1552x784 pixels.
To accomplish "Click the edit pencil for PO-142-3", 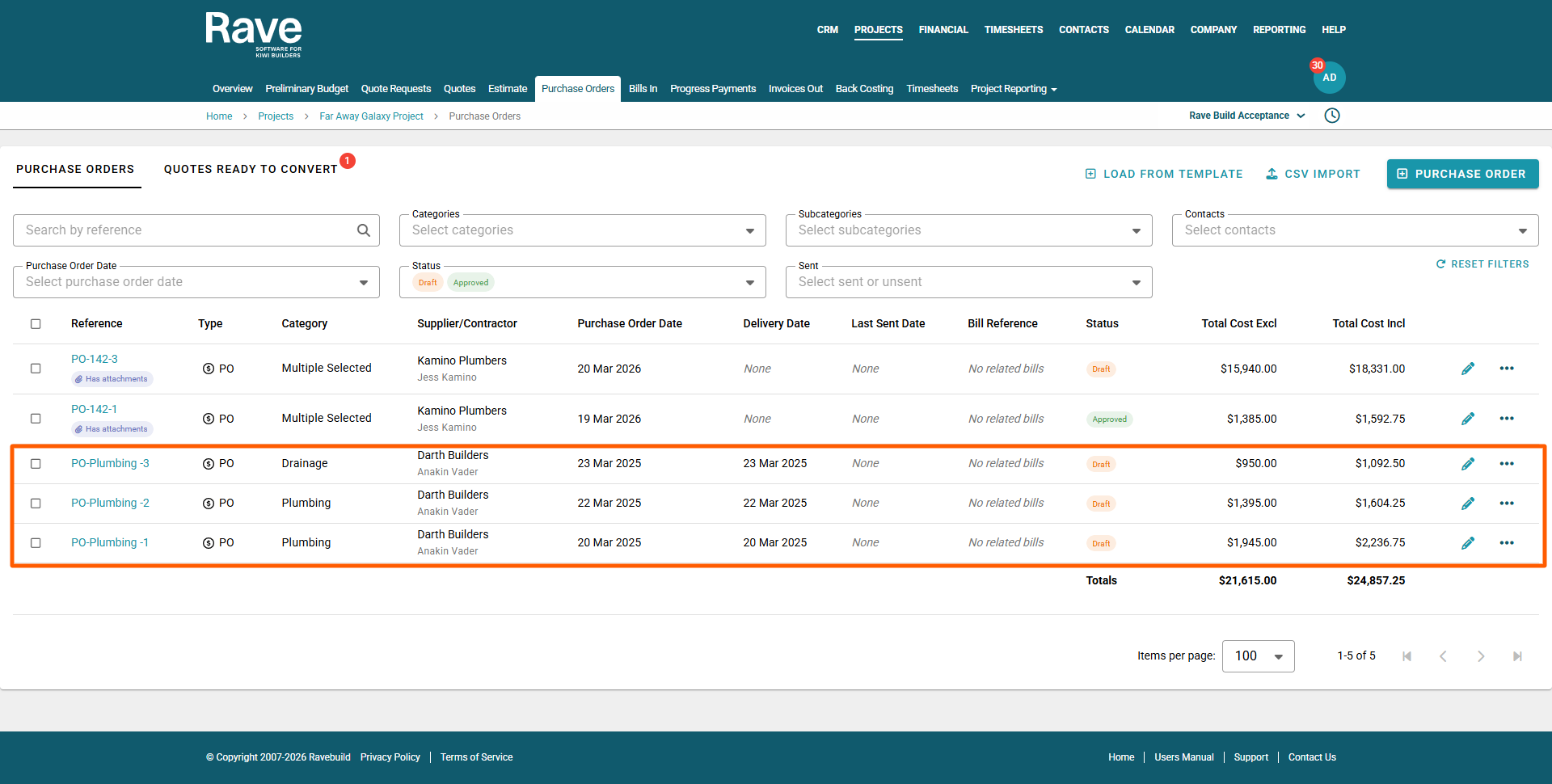I will [x=1468, y=369].
